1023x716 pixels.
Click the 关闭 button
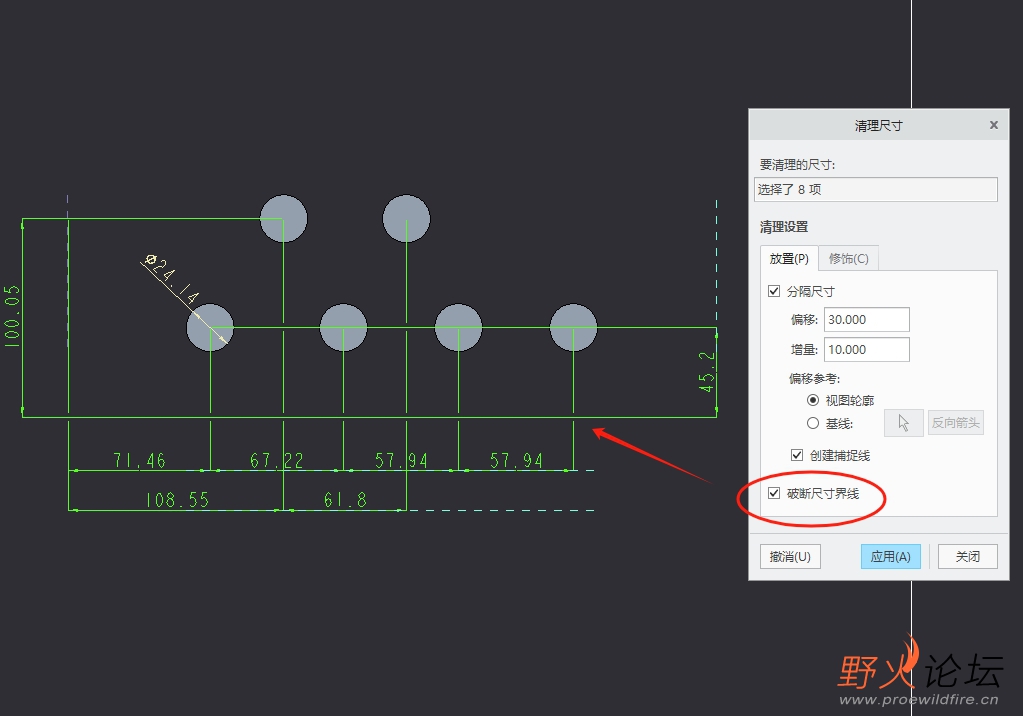point(968,556)
